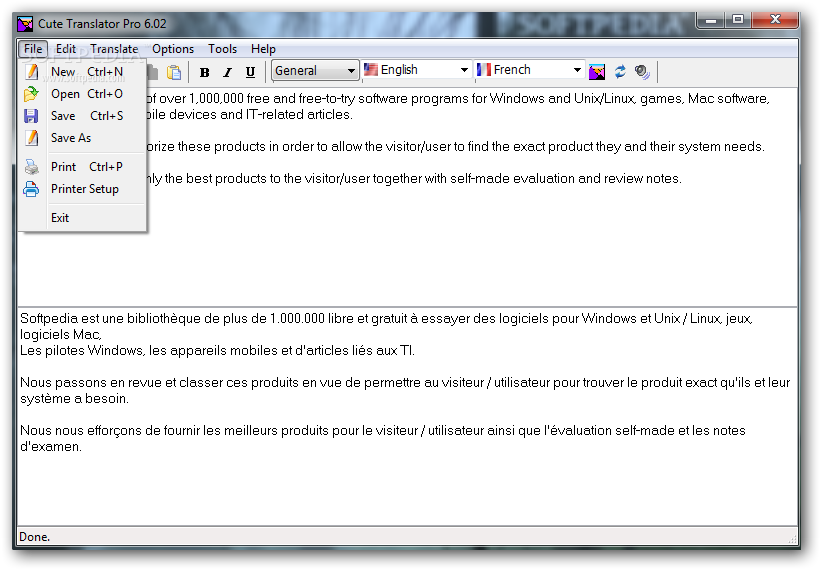821x570 pixels.
Task: Click the 'Cute Translator Pro 6.02' title text
Action: pyautogui.click(x=102, y=24)
